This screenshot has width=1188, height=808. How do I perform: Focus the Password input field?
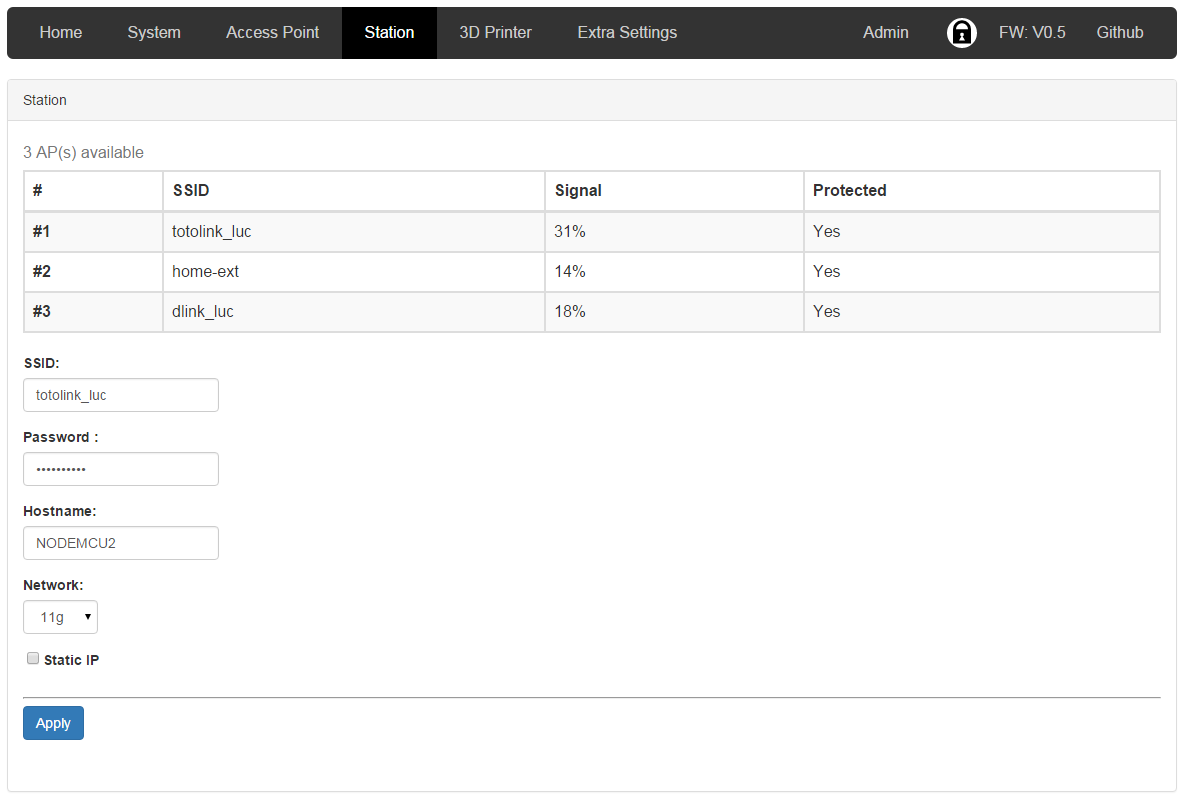(121, 469)
